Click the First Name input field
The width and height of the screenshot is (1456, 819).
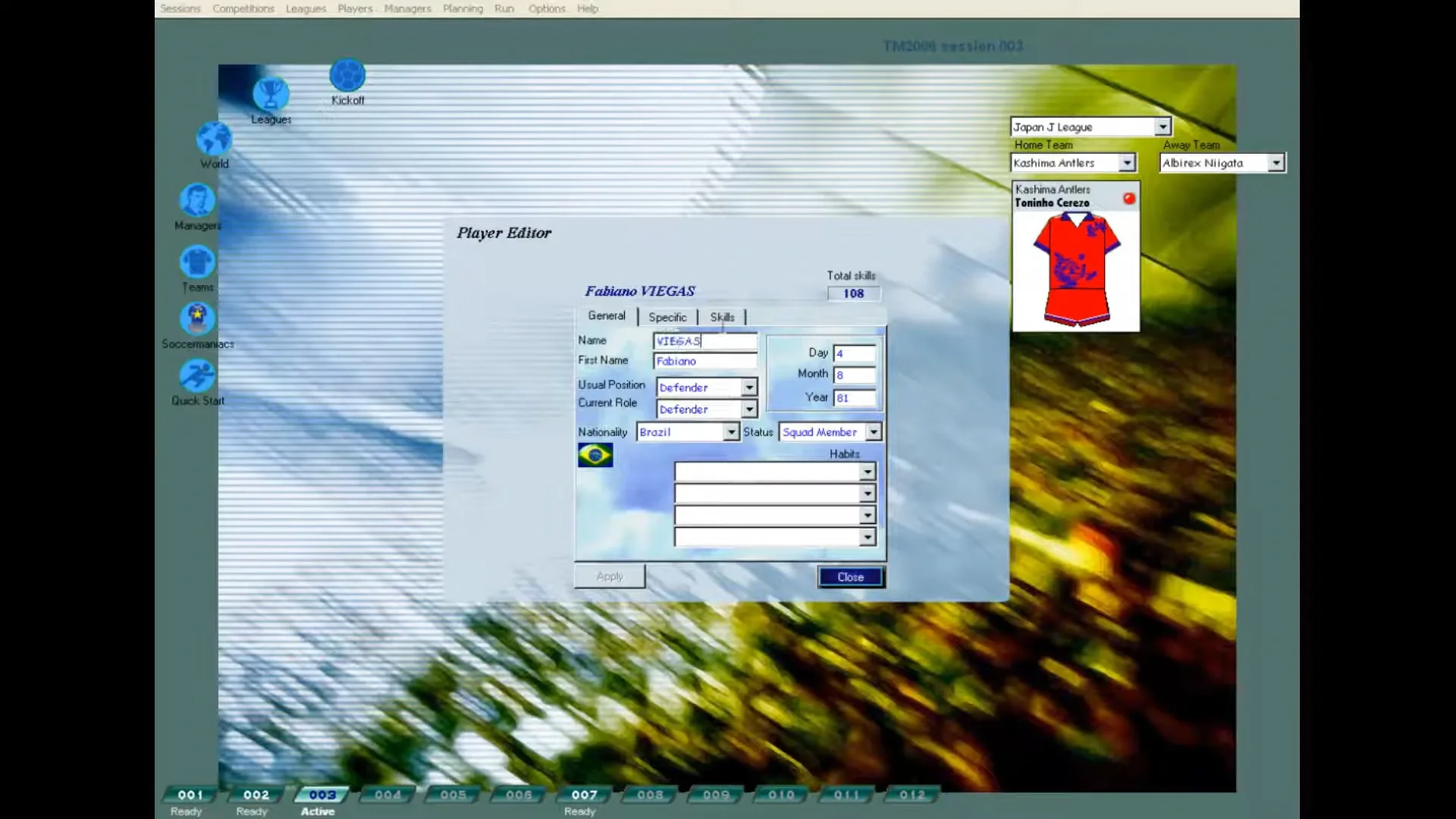[x=705, y=362]
